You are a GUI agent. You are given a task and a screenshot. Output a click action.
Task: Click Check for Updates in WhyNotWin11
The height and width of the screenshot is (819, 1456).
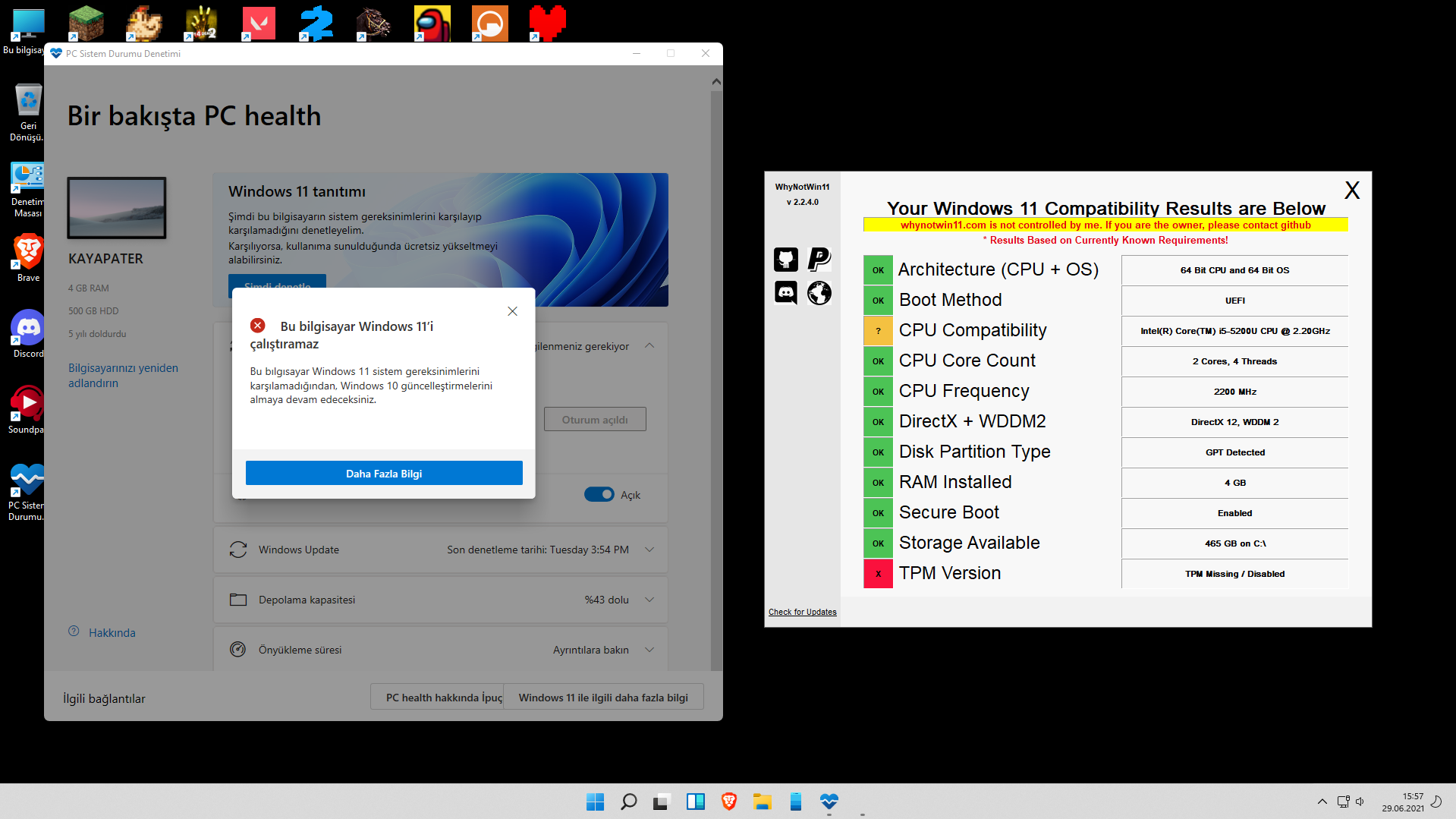[802, 612]
